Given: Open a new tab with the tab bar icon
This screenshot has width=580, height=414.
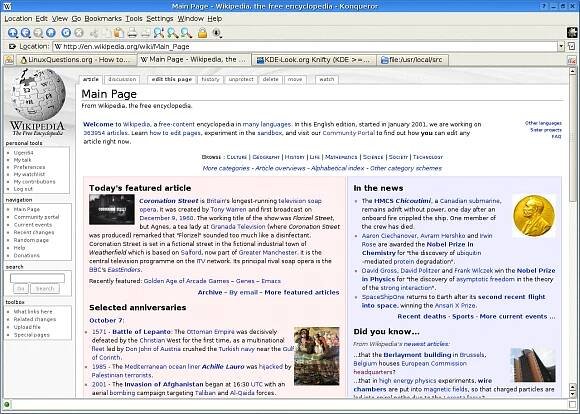Looking at the screenshot, I should coord(9,60).
